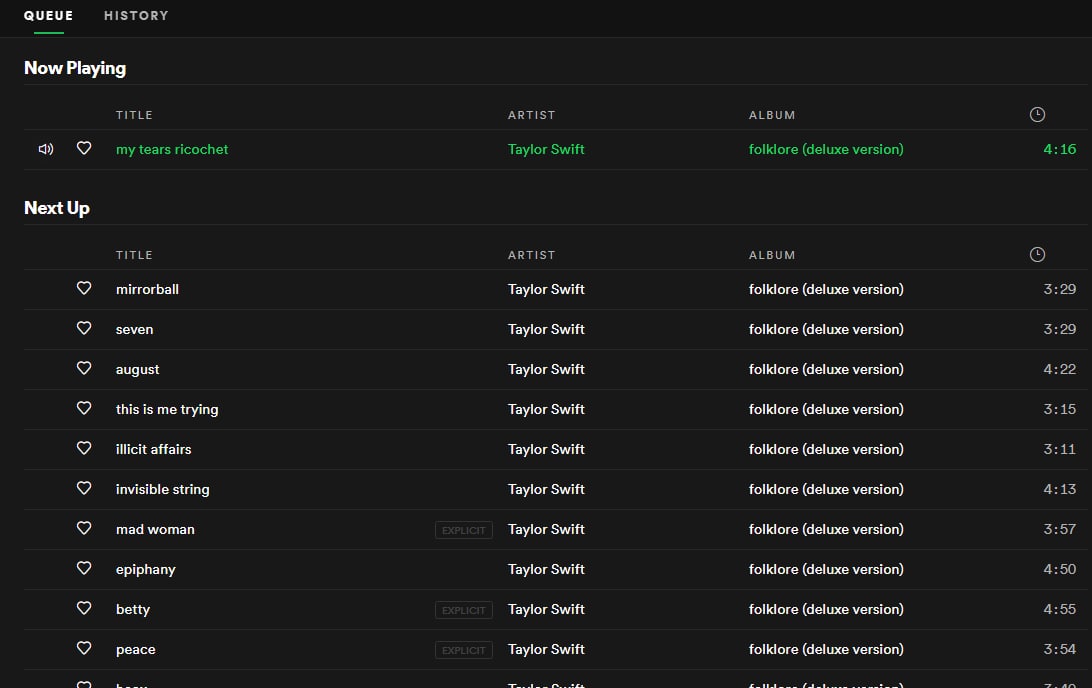This screenshot has height=688, width=1092.
Task: Click the Artist column header under Now Playing
Action: click(x=531, y=115)
